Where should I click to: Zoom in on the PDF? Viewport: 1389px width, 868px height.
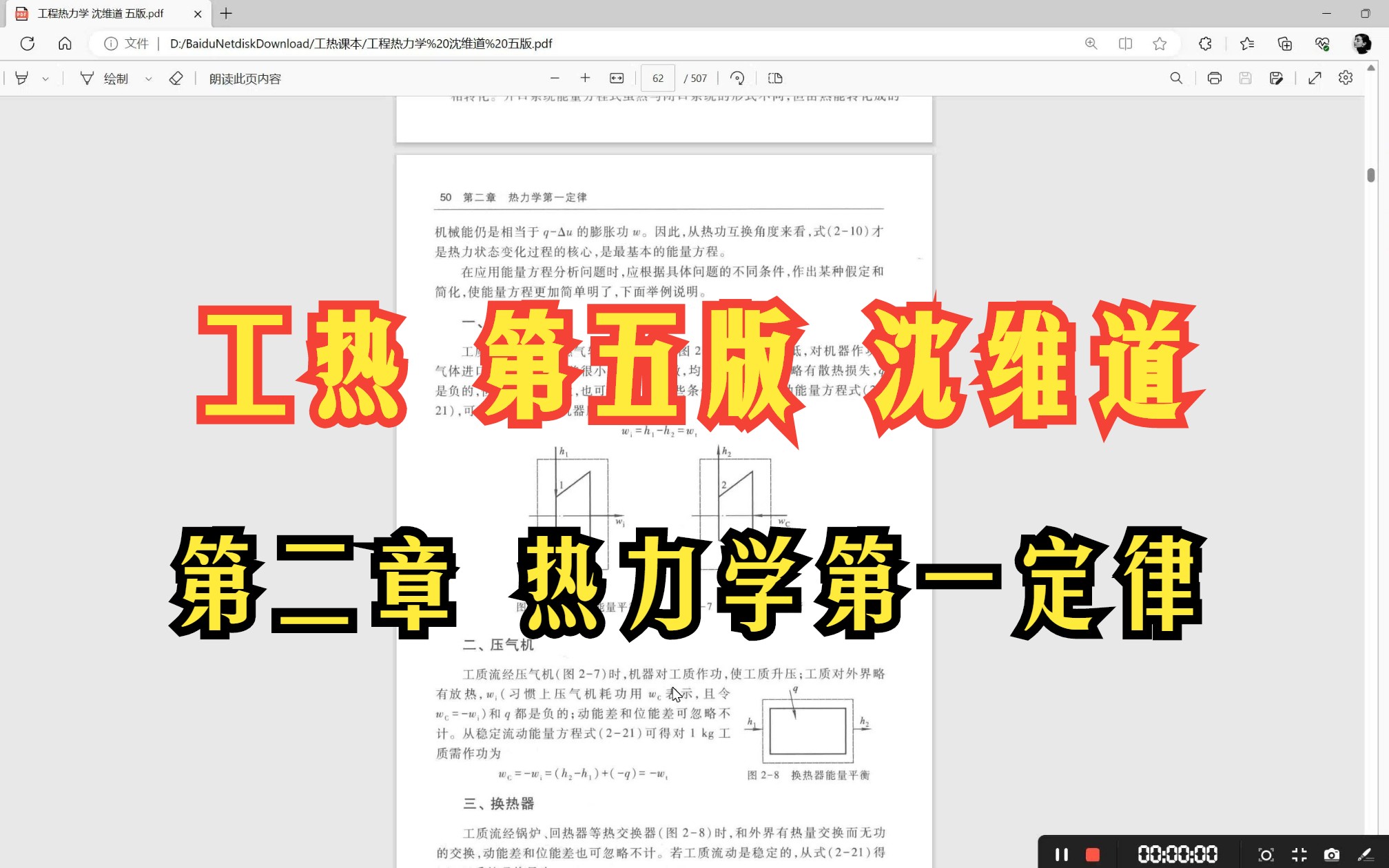pos(585,79)
